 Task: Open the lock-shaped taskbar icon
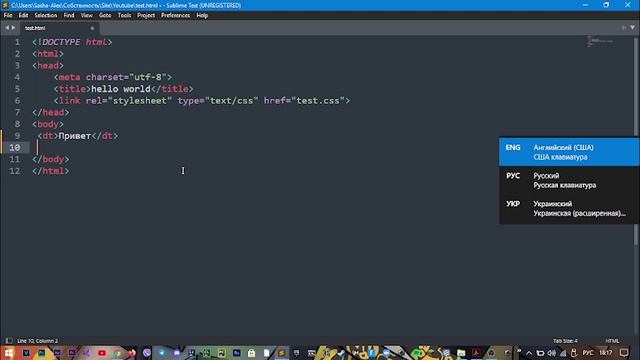point(251,353)
